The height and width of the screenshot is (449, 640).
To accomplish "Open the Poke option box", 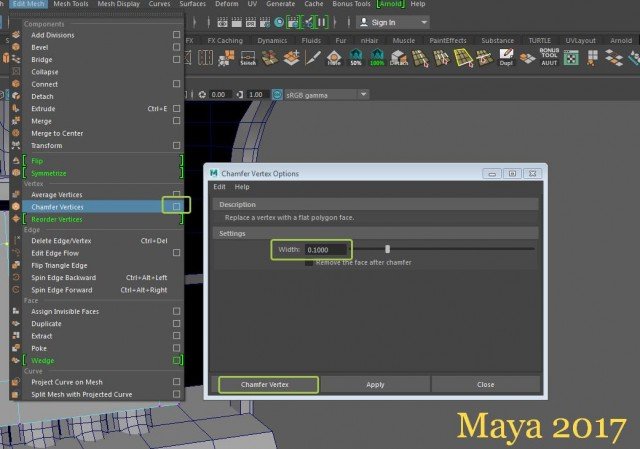I will [176, 348].
